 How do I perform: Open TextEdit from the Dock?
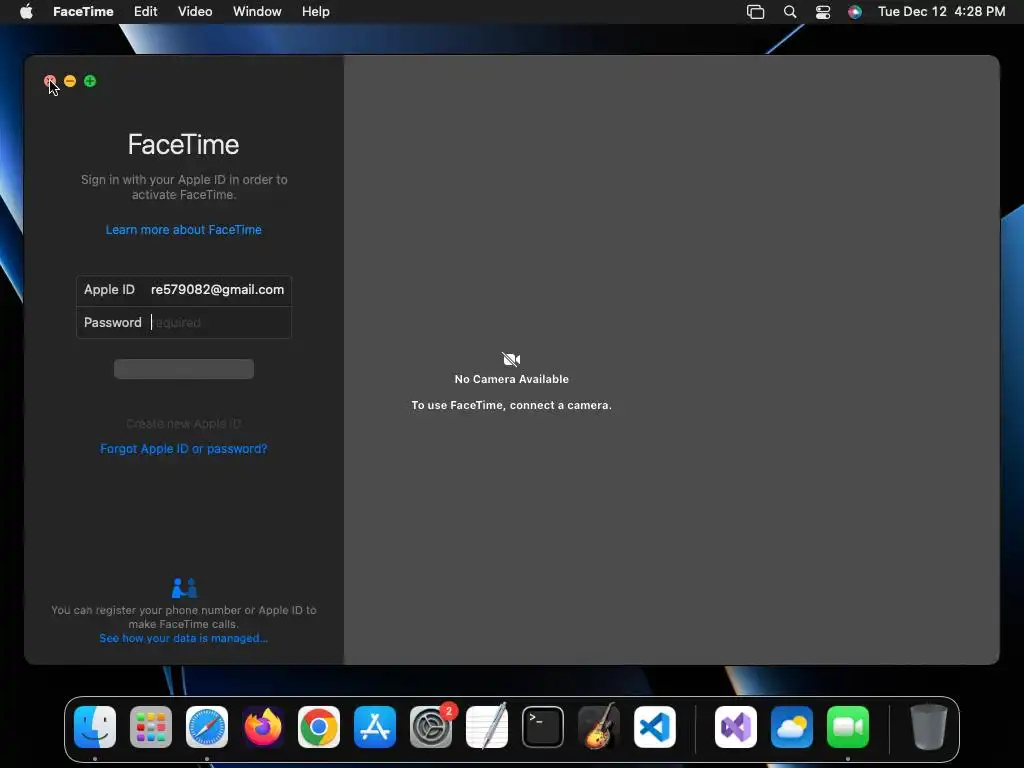tap(487, 727)
